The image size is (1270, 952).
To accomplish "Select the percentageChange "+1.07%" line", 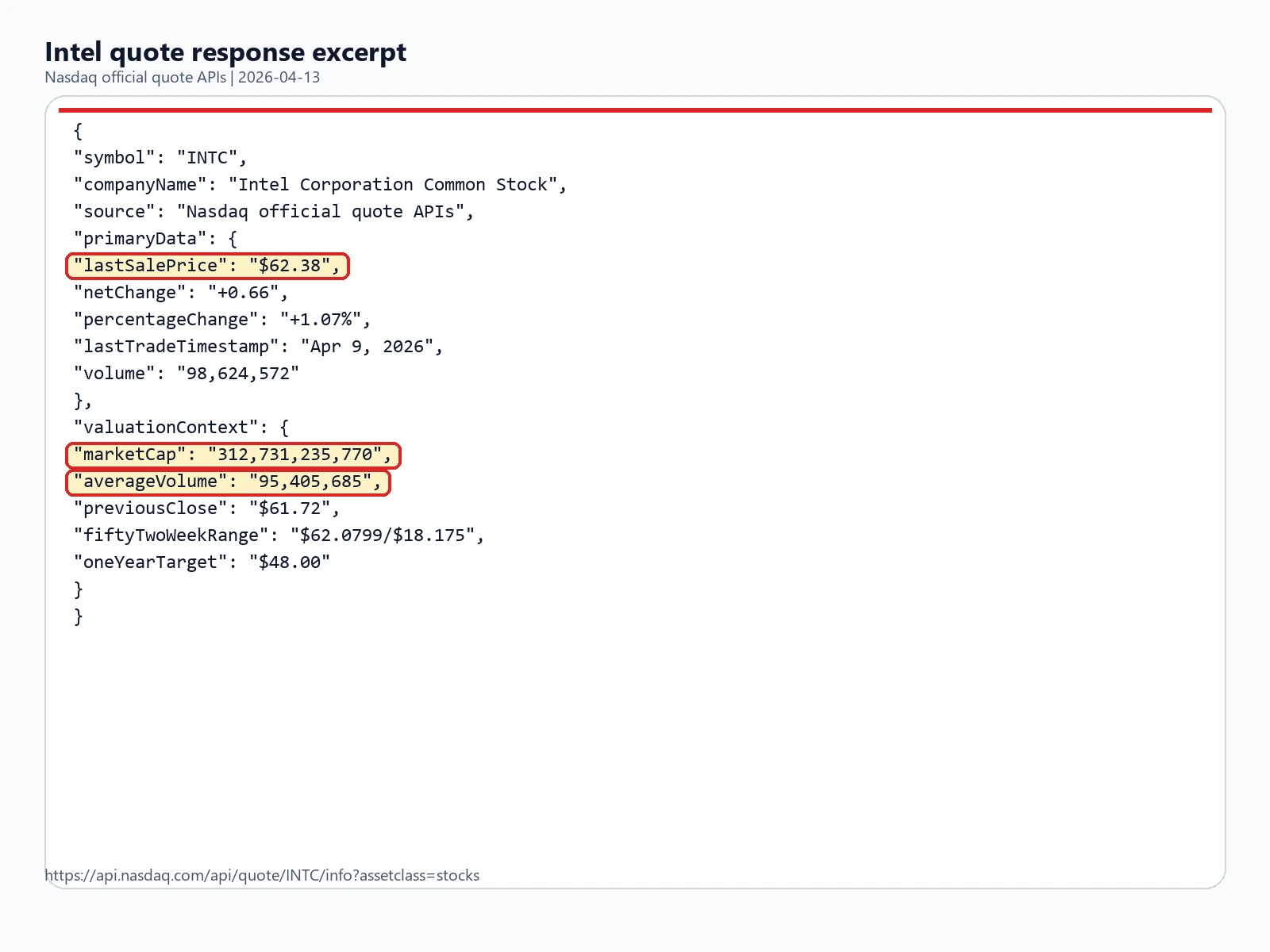I will coord(222,320).
